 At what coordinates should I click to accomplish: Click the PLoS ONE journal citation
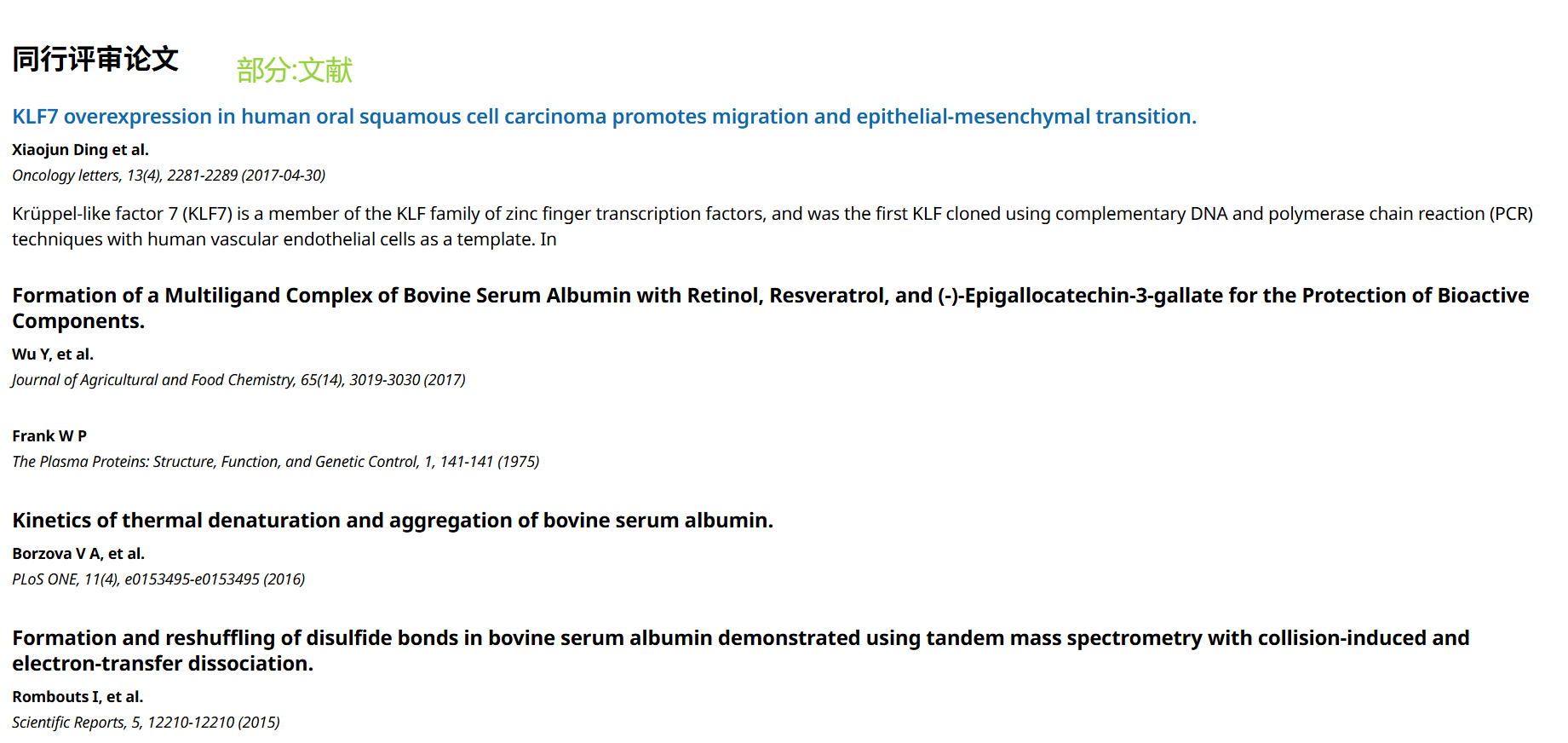[x=45, y=579]
